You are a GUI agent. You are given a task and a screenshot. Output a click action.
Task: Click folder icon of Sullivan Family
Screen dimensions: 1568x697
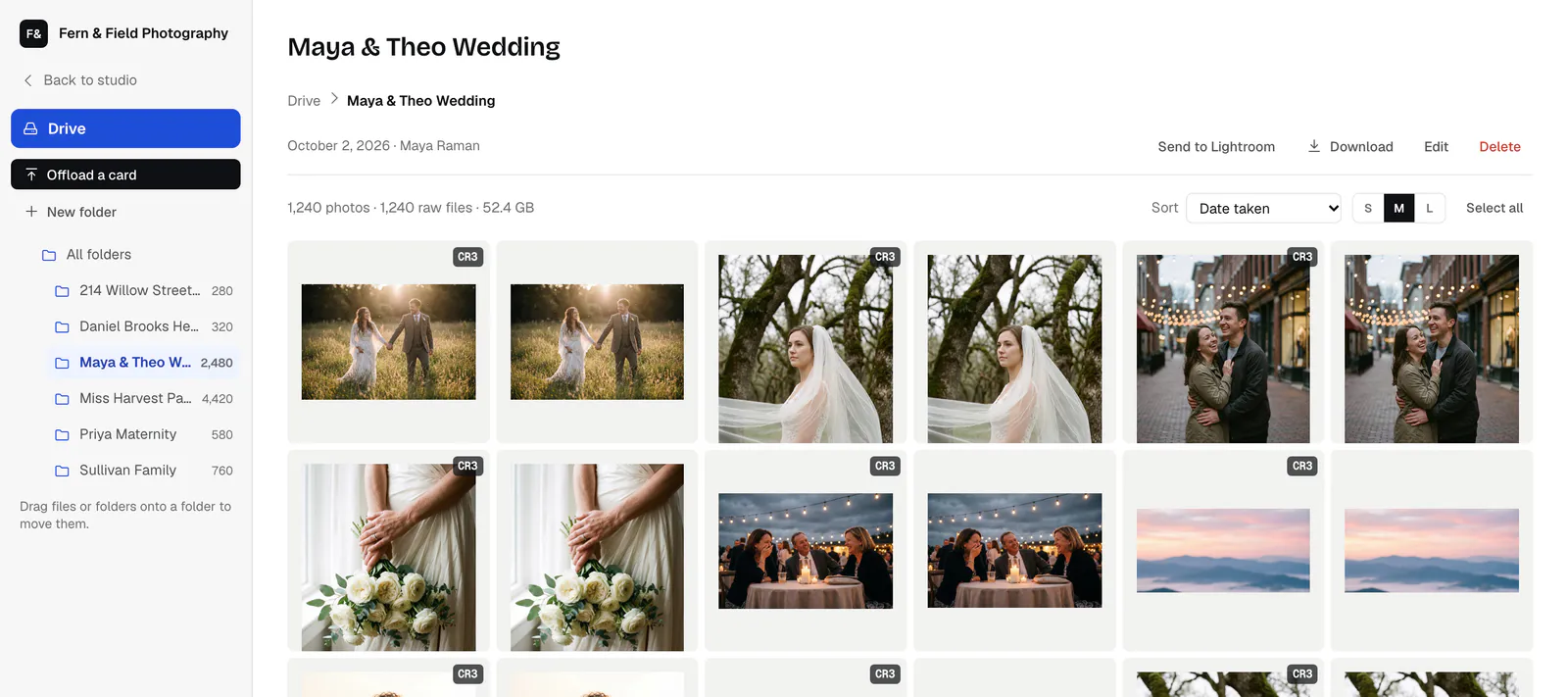[x=62, y=471]
